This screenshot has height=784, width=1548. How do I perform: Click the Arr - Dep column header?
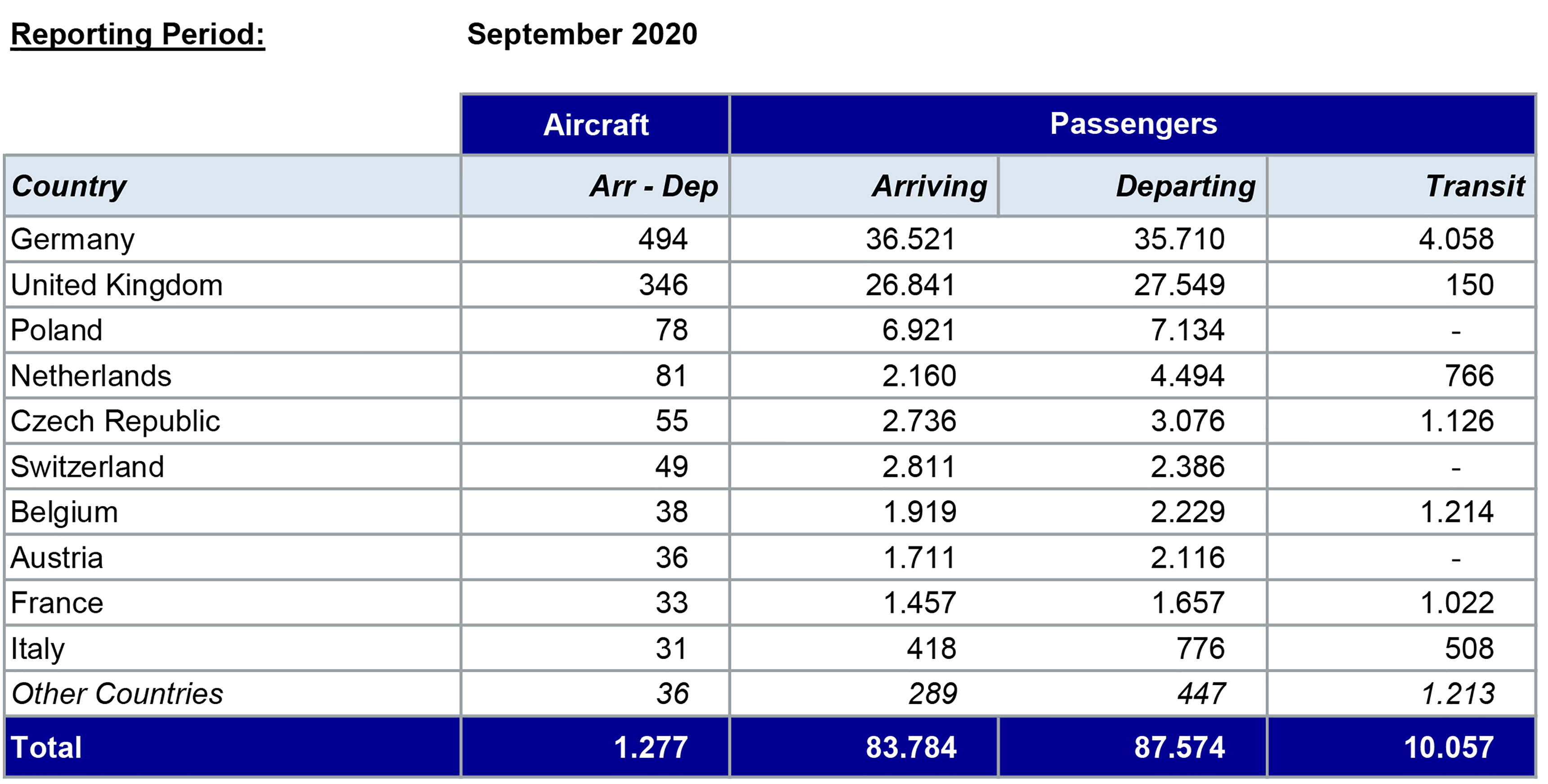pos(654,186)
